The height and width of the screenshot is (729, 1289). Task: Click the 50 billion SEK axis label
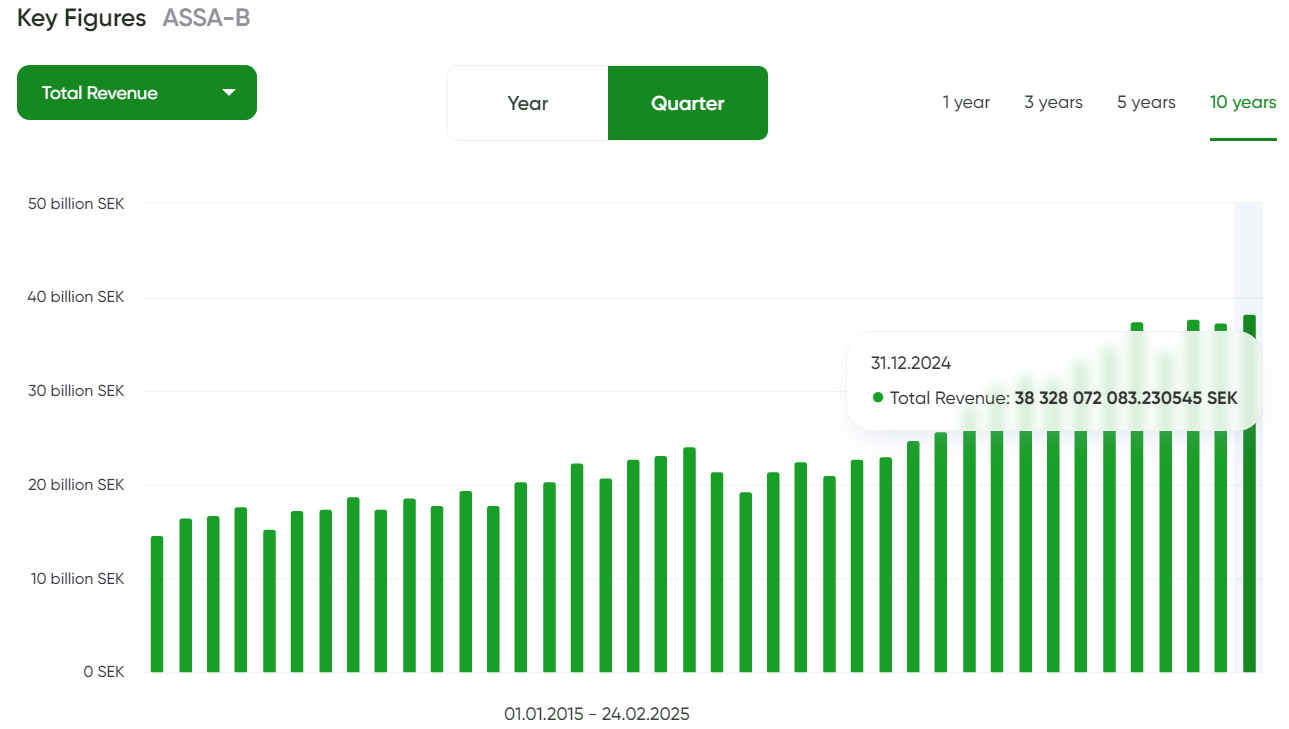[76, 203]
